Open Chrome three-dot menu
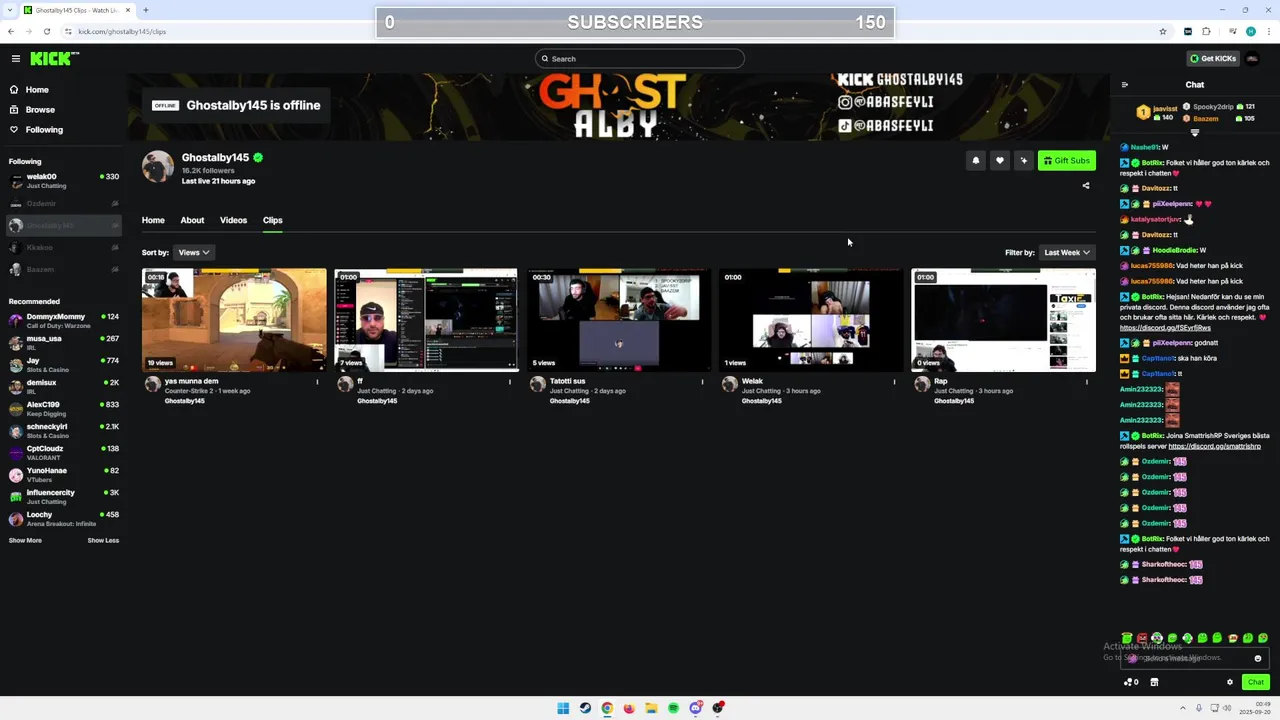This screenshot has height=720, width=1280. (x=1267, y=31)
